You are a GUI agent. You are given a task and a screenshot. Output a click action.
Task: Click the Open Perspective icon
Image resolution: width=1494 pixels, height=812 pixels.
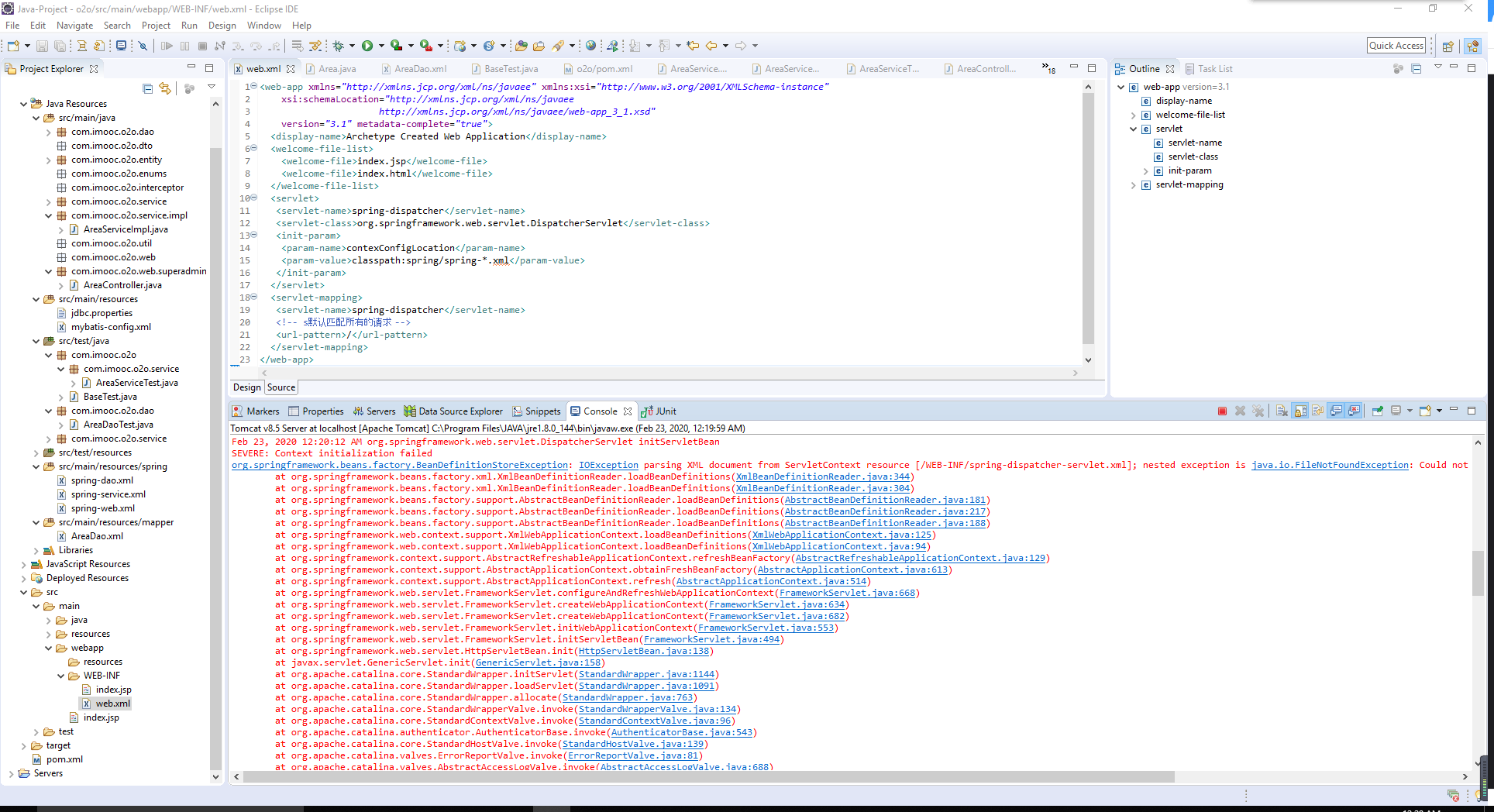(x=1448, y=46)
